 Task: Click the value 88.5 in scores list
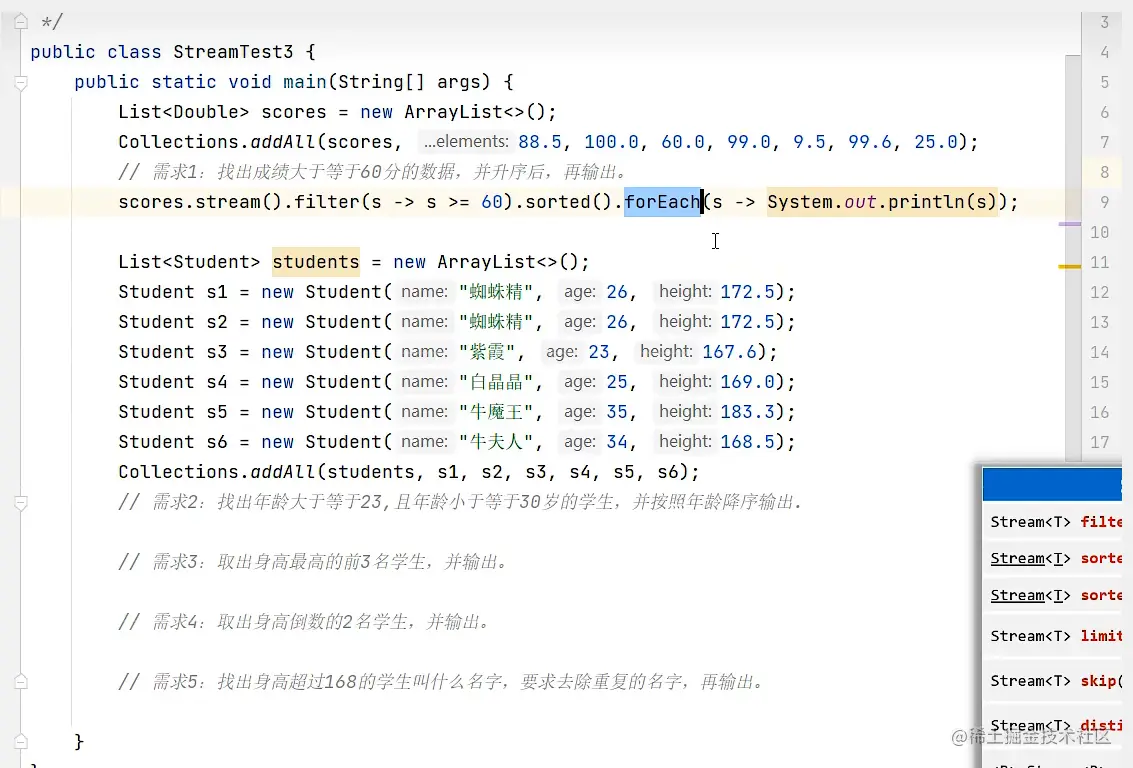tap(540, 142)
